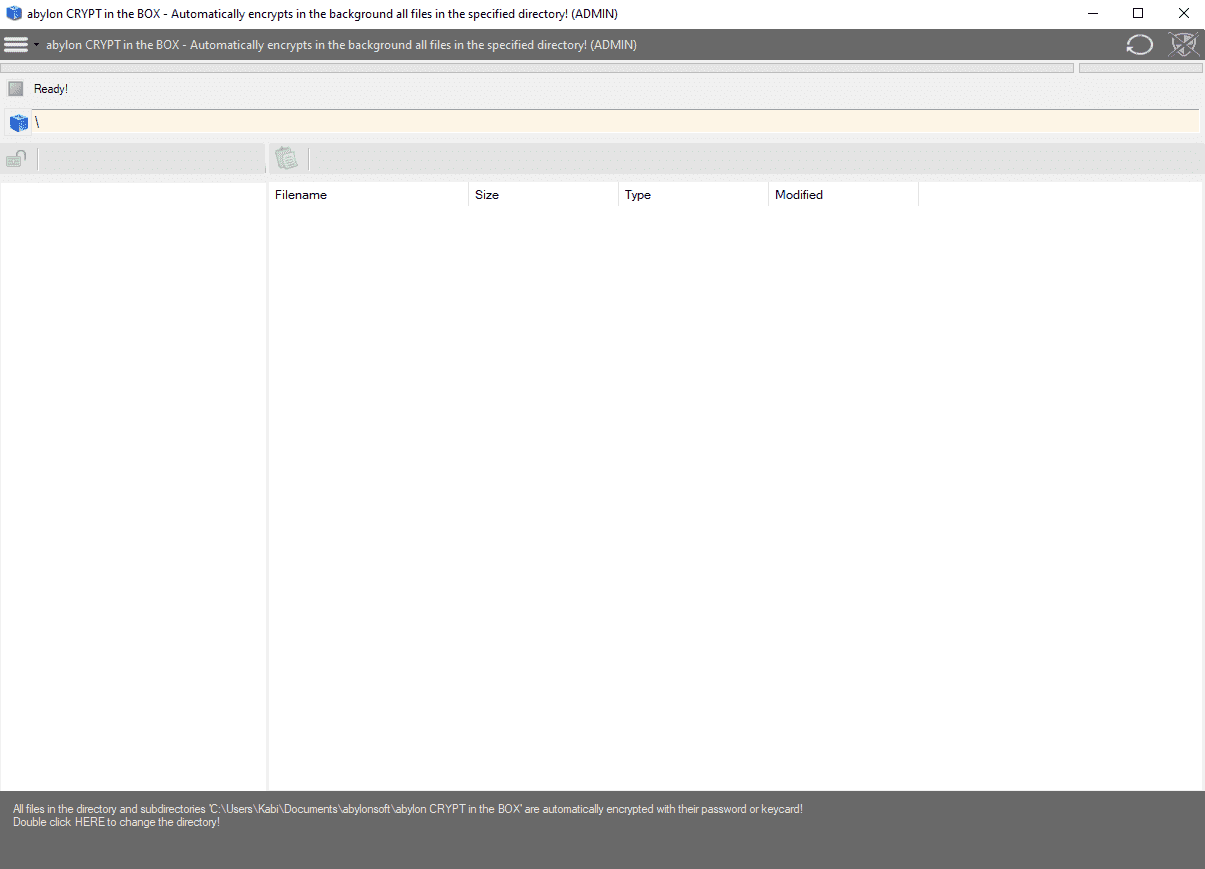The height and width of the screenshot is (869, 1205).
Task: Click the header title 'abylon CRYPT in the BOX'
Action: pyautogui.click(x=341, y=45)
